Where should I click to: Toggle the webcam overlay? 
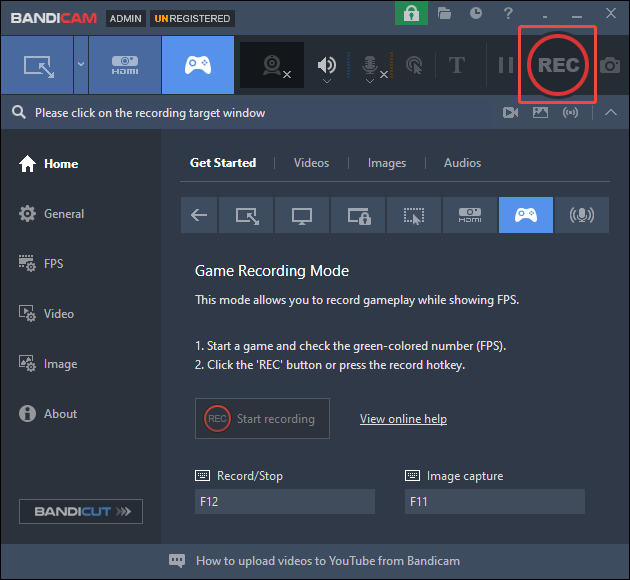click(x=272, y=65)
